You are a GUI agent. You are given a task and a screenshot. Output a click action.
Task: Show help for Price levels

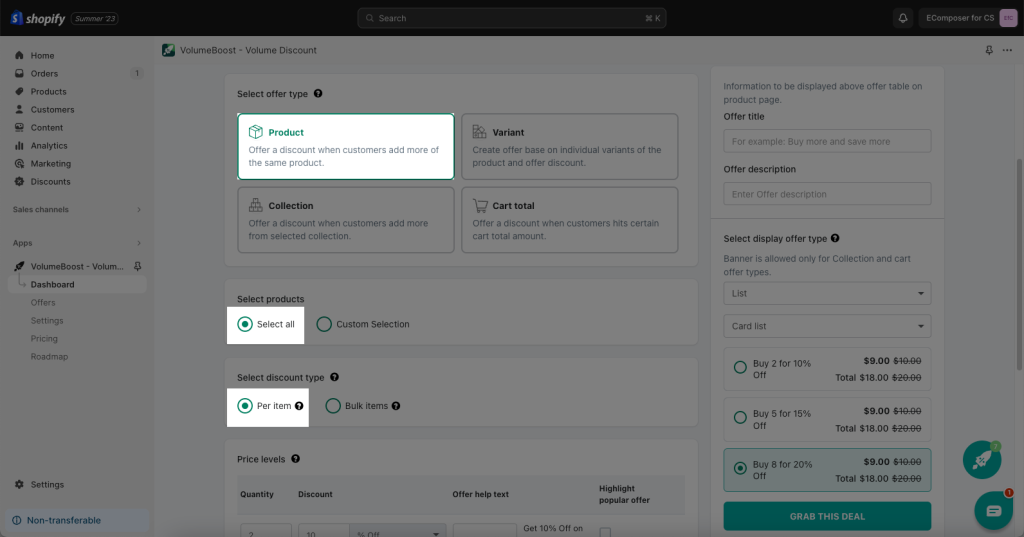[295, 459]
